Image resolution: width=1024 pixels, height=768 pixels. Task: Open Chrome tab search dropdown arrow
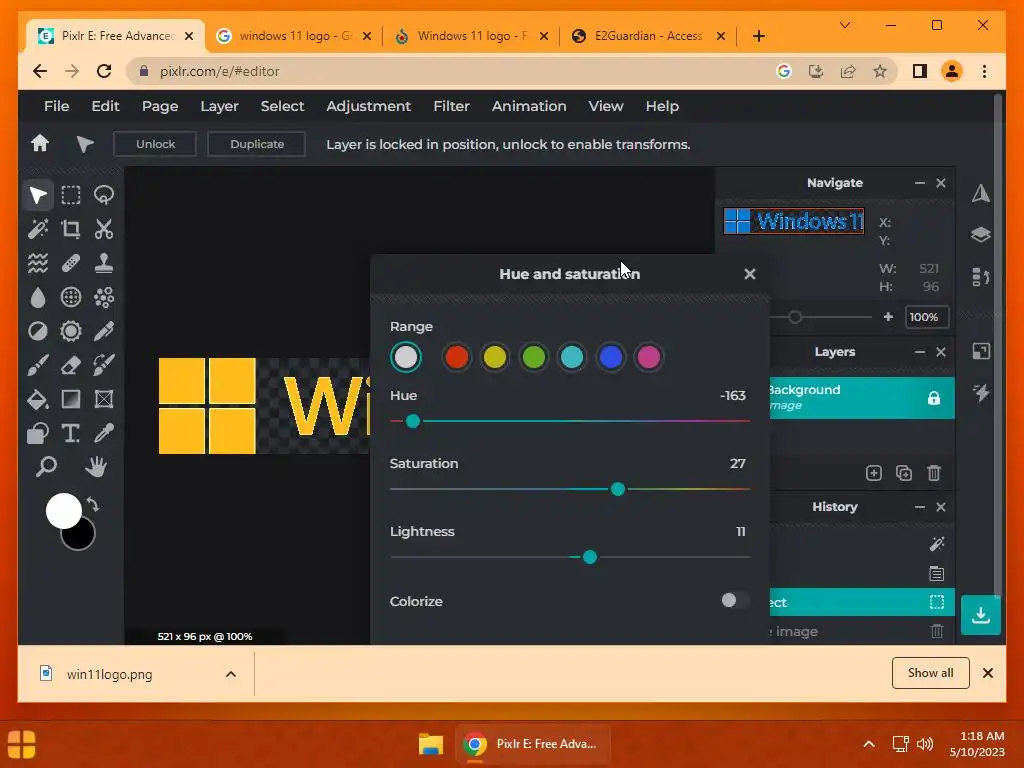845,25
